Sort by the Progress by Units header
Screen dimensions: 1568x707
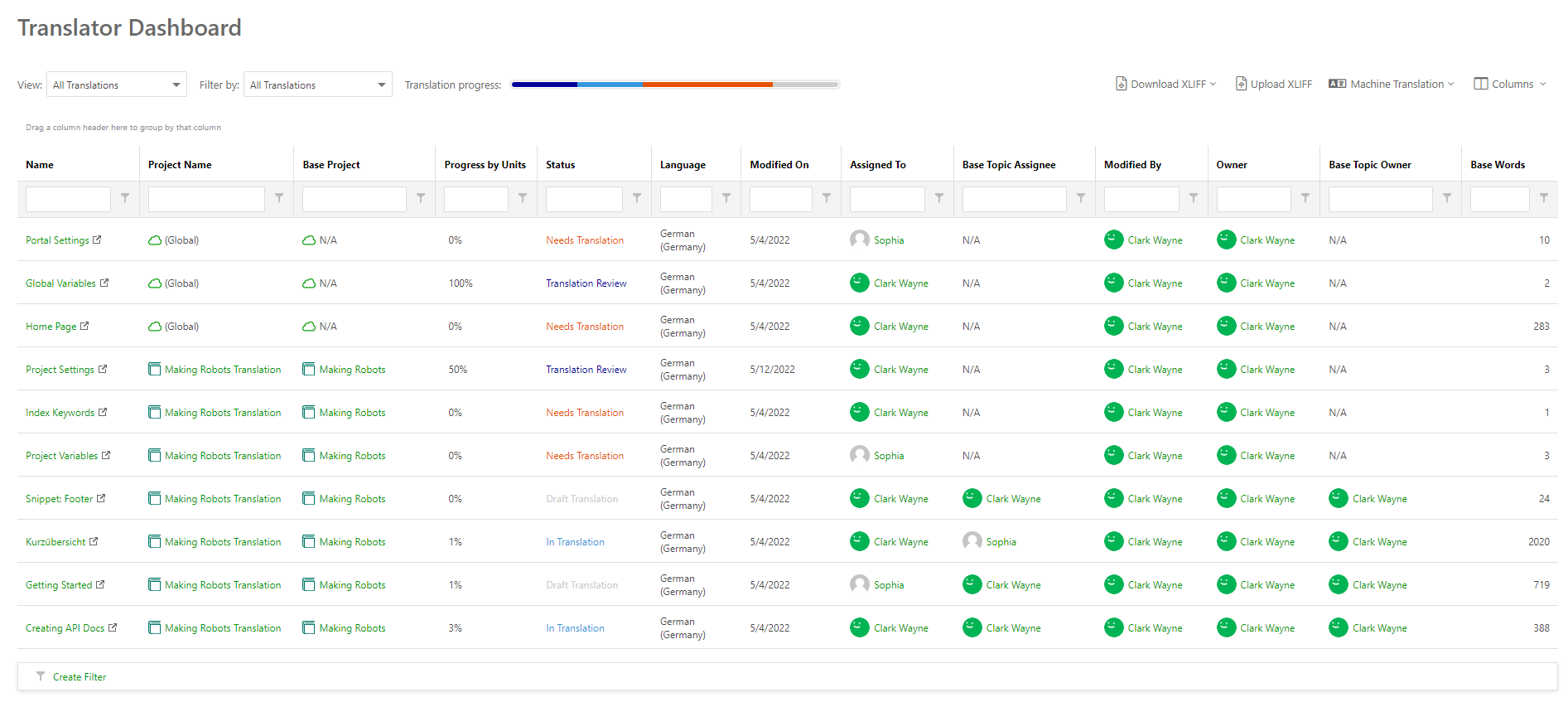(x=485, y=165)
